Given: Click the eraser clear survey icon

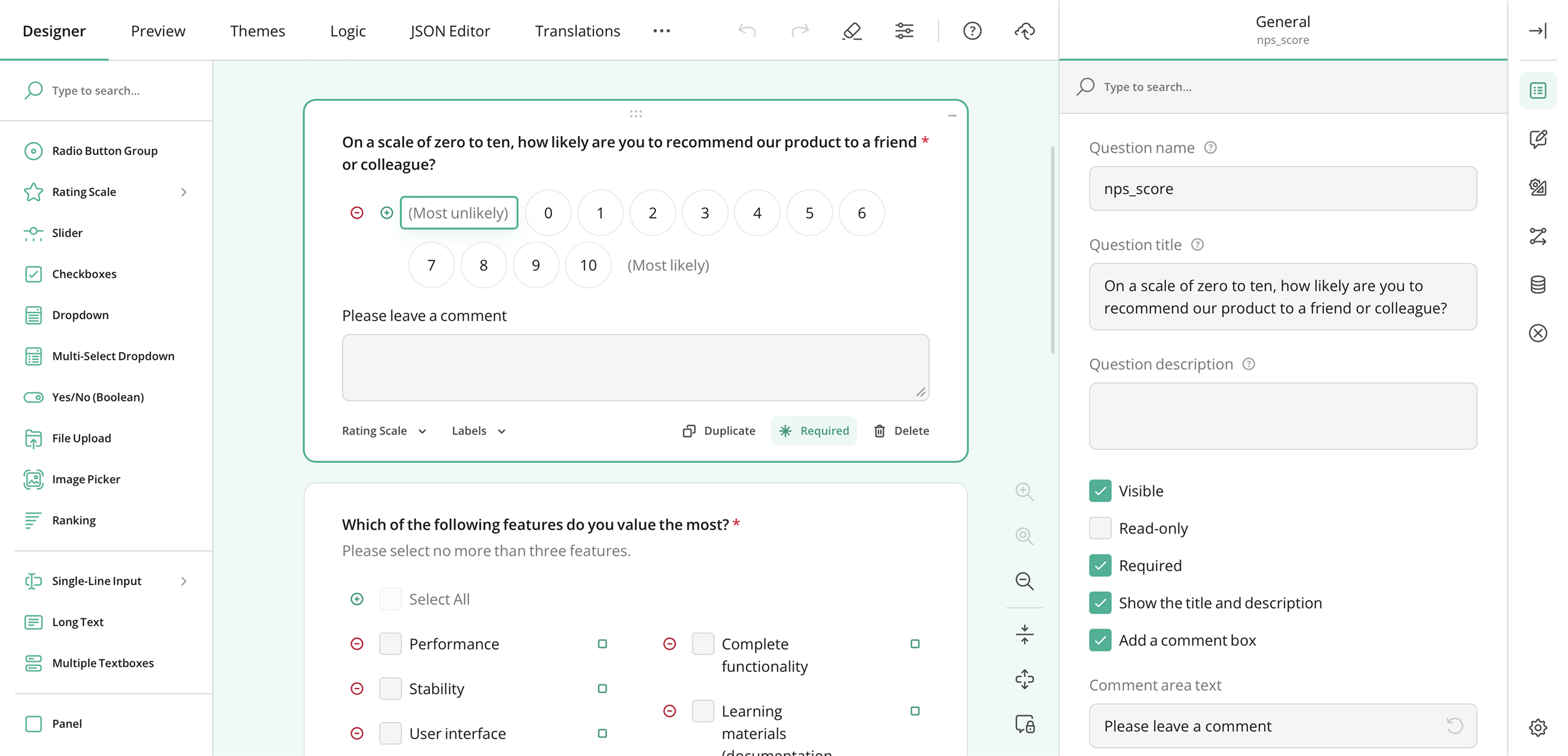Looking at the screenshot, I should (x=852, y=30).
